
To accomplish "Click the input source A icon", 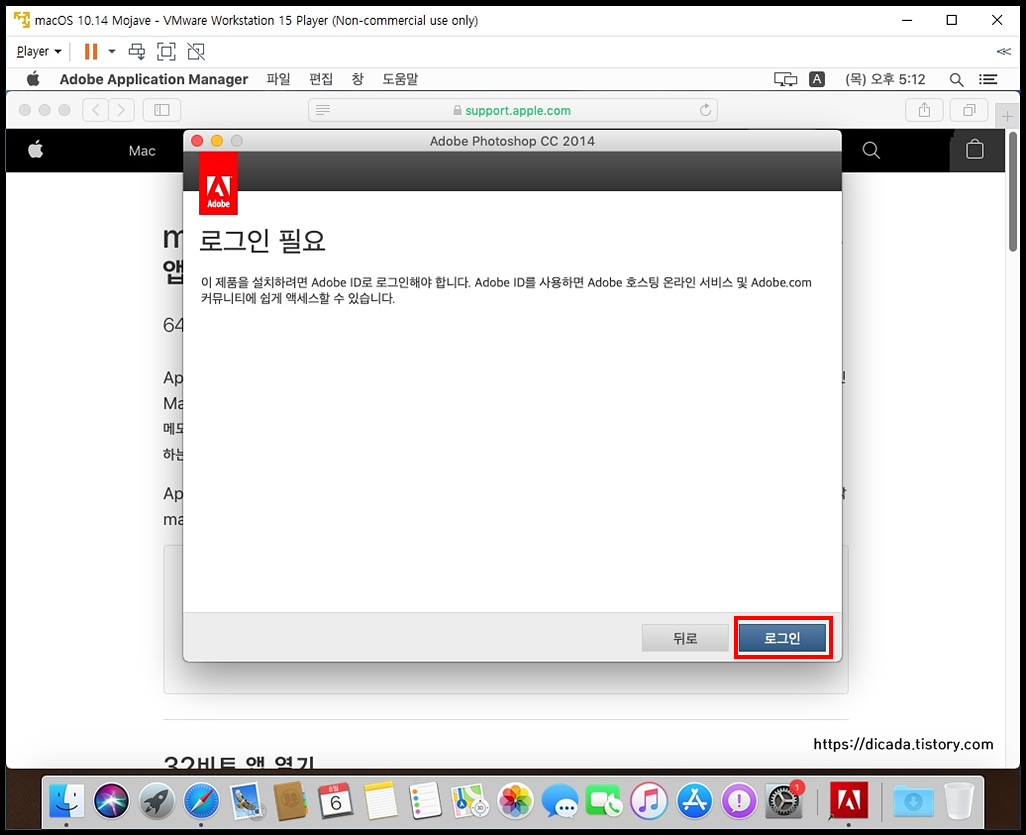I will [817, 79].
